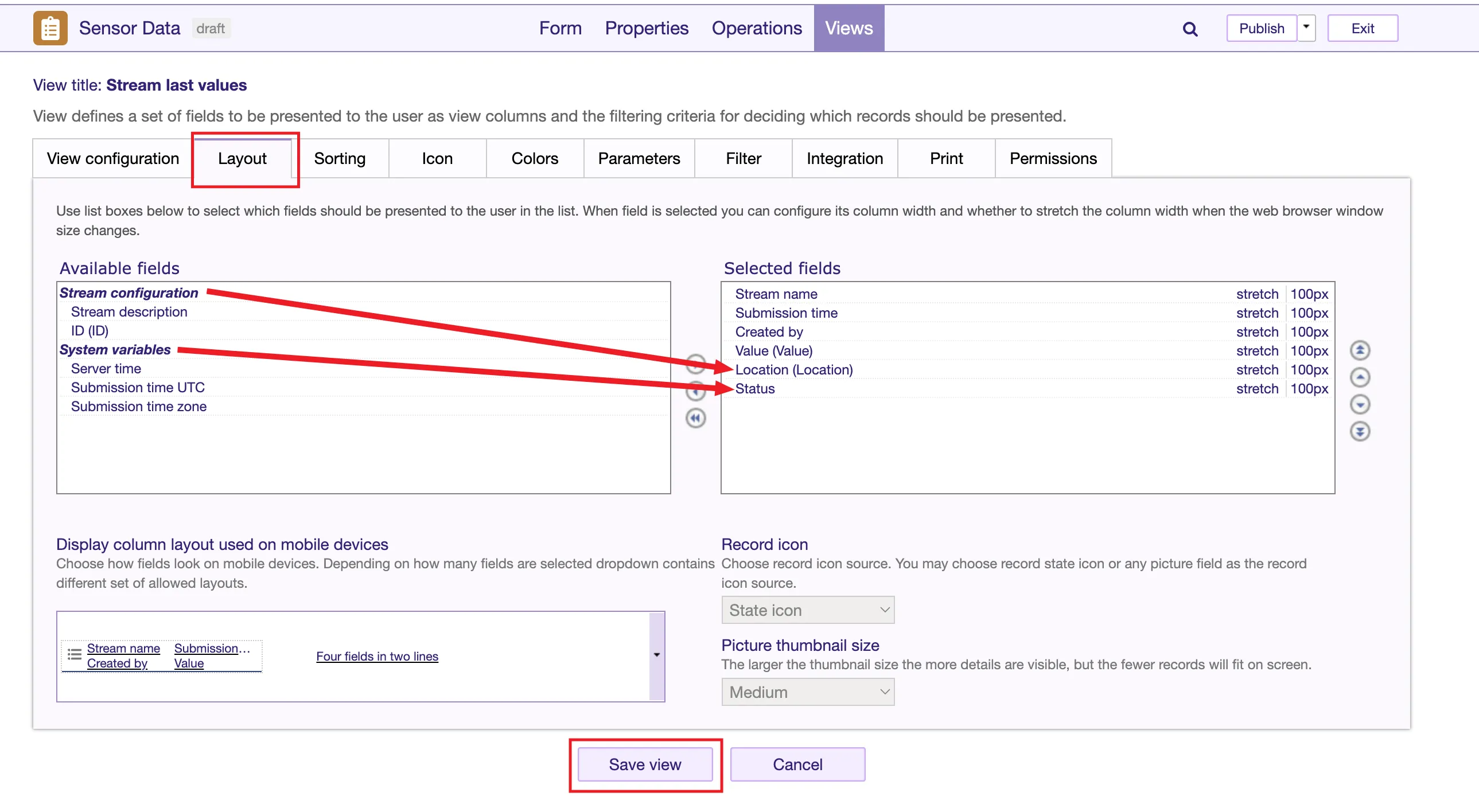Open the Publish dropdown arrow
Viewport: 1479px width, 812px height.
pos(1306,28)
